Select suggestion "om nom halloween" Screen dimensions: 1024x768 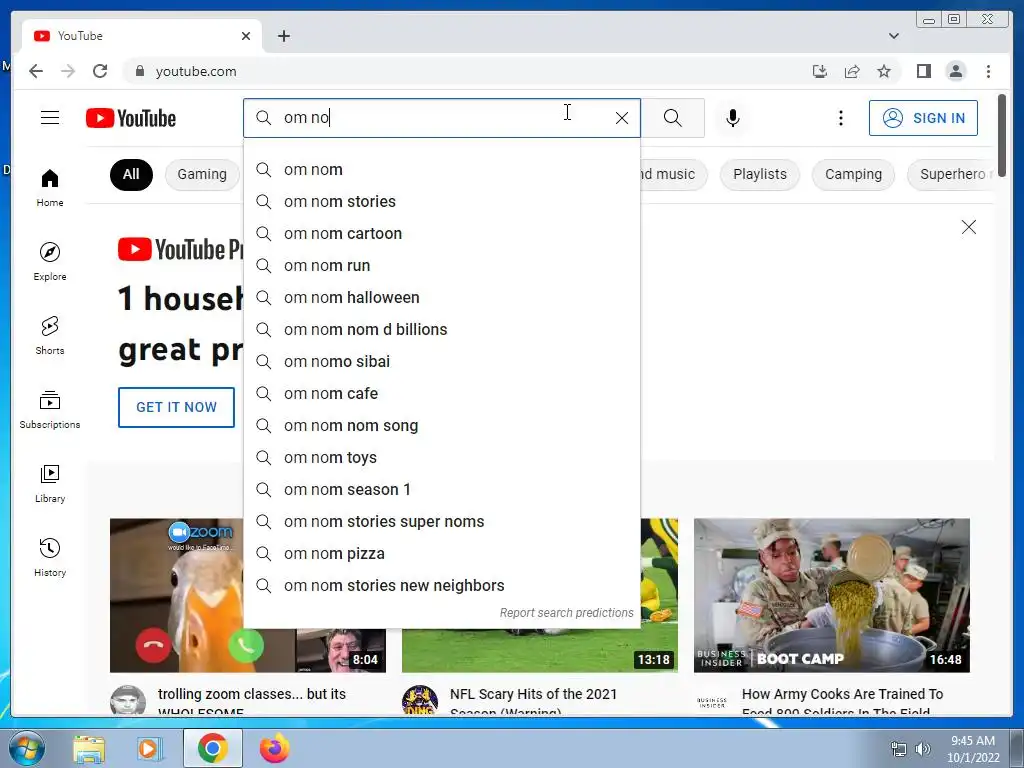click(442, 298)
